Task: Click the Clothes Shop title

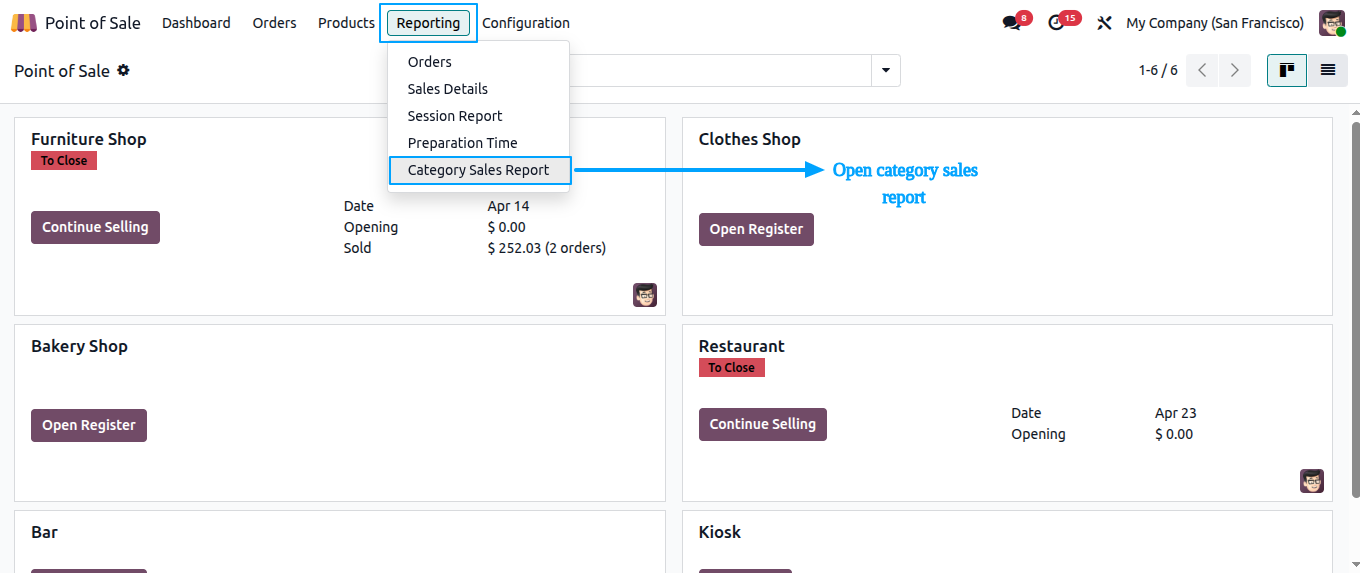Action: 750,139
